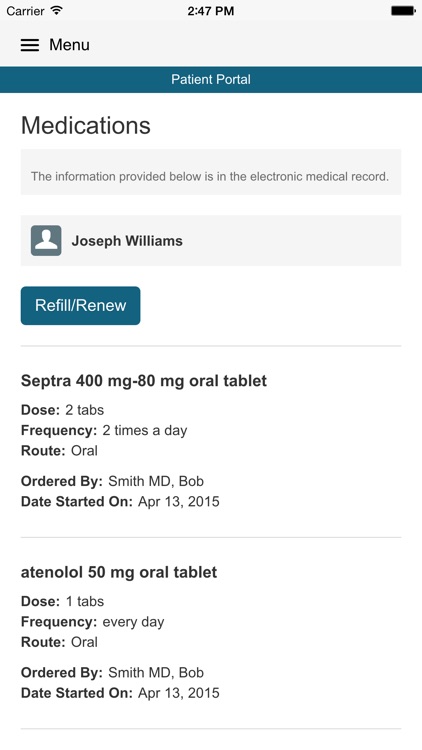Image resolution: width=422 pixels, height=750 pixels.
Task: Tap the patient avatar icon
Action: [46, 241]
